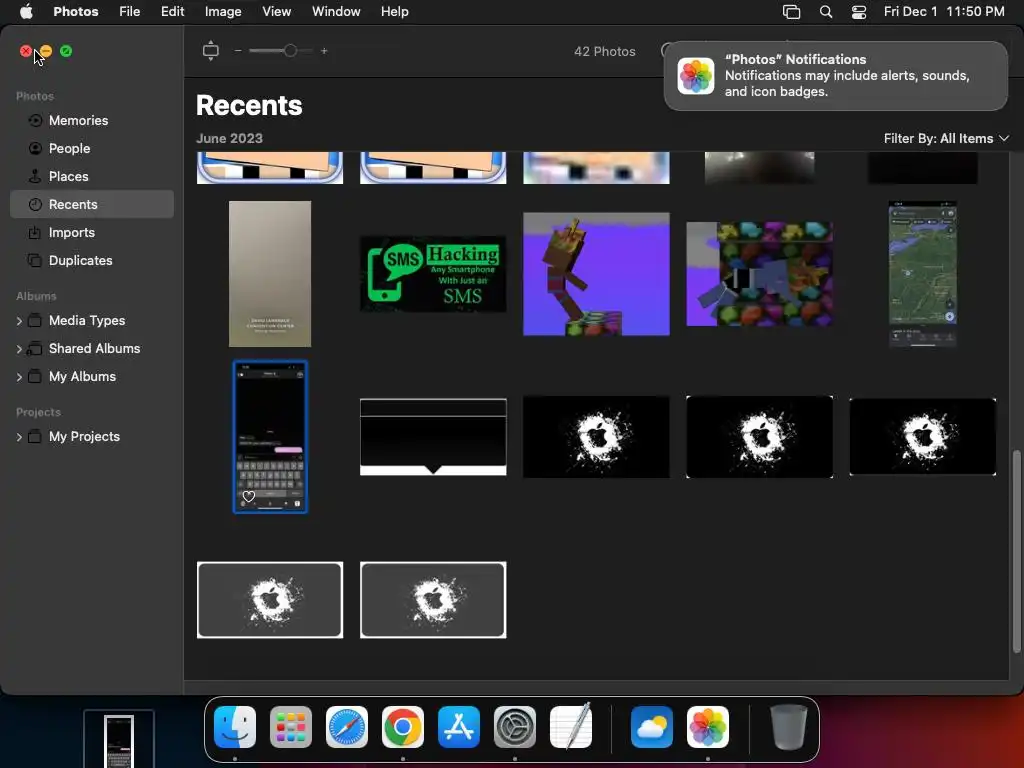Click the Stage Manager window thumbnail at bottom left
The width and height of the screenshot is (1024, 768).
119,739
